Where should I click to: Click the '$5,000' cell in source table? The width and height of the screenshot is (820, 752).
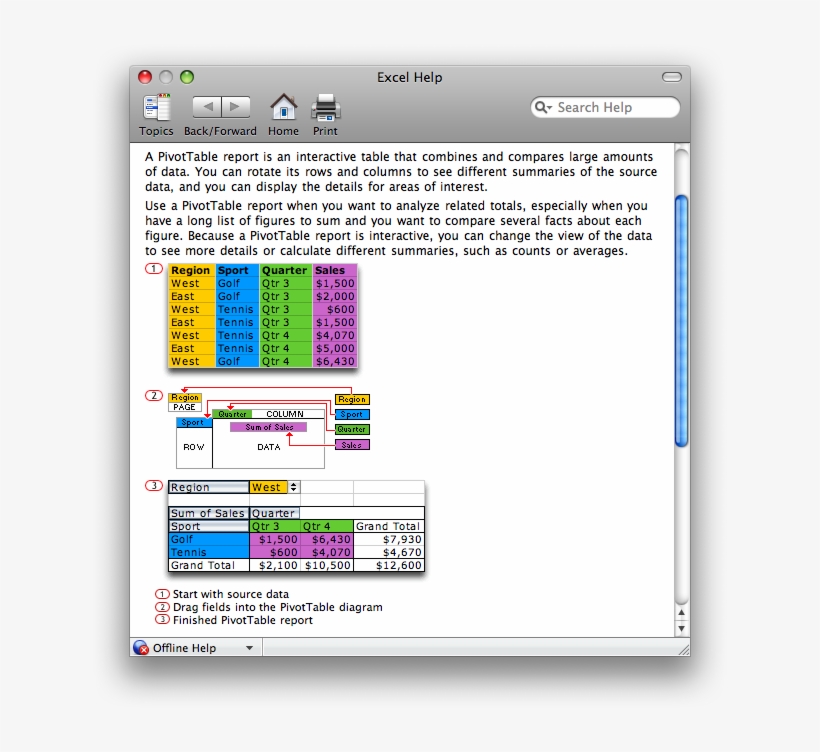point(335,348)
